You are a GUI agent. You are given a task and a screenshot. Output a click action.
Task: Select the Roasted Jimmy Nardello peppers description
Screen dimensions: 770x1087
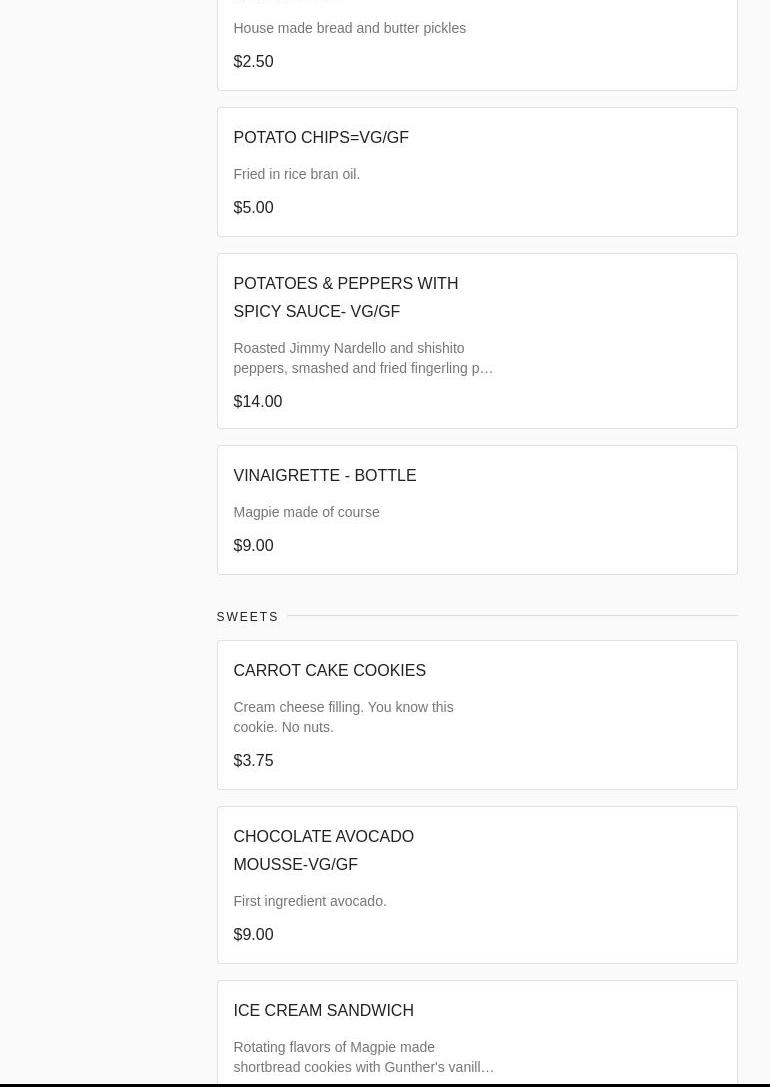pos(362,358)
